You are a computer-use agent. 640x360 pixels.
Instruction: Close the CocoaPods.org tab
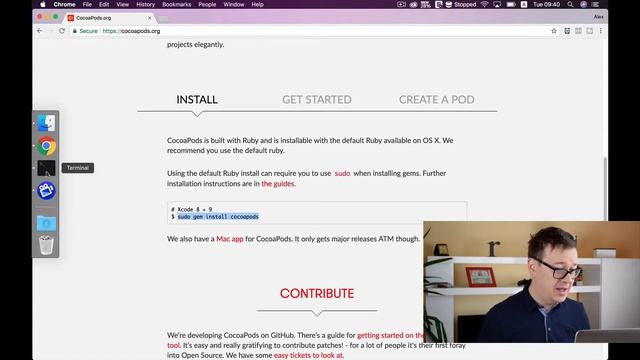150,18
